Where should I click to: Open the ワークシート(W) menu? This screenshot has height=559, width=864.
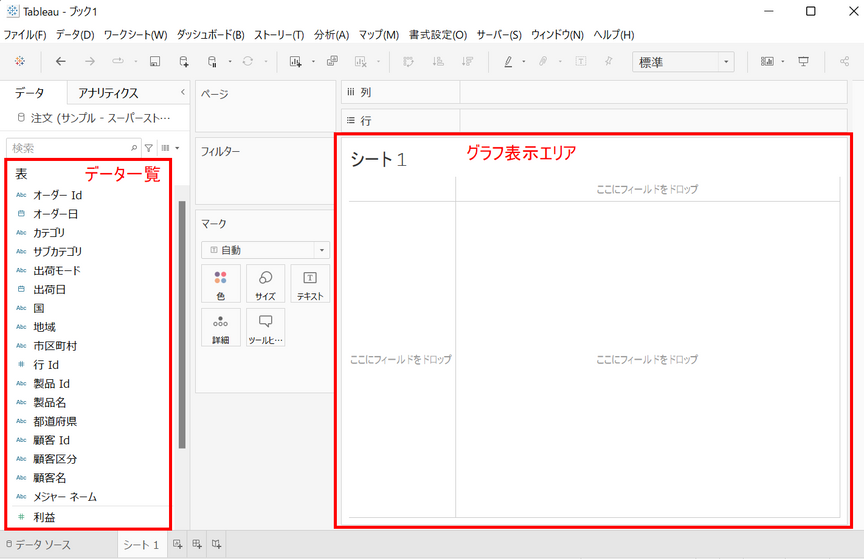click(136, 35)
